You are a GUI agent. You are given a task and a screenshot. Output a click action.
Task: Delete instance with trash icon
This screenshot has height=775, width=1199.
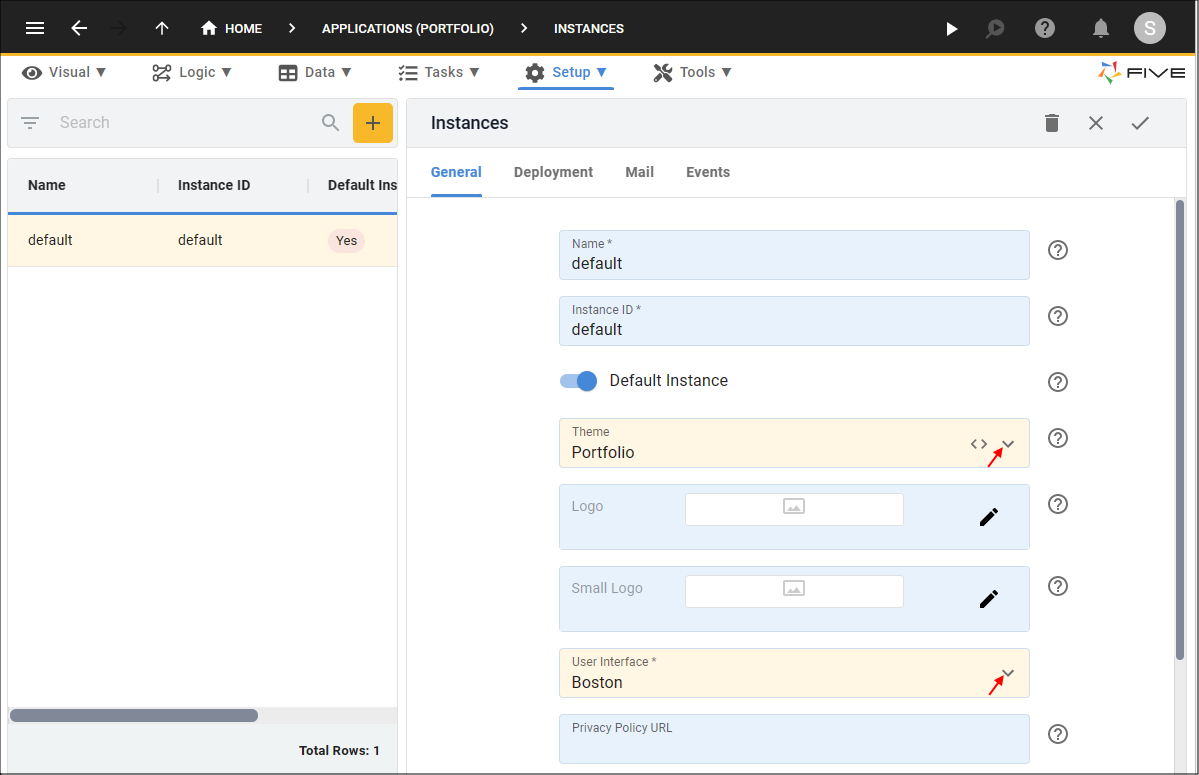tap(1052, 123)
